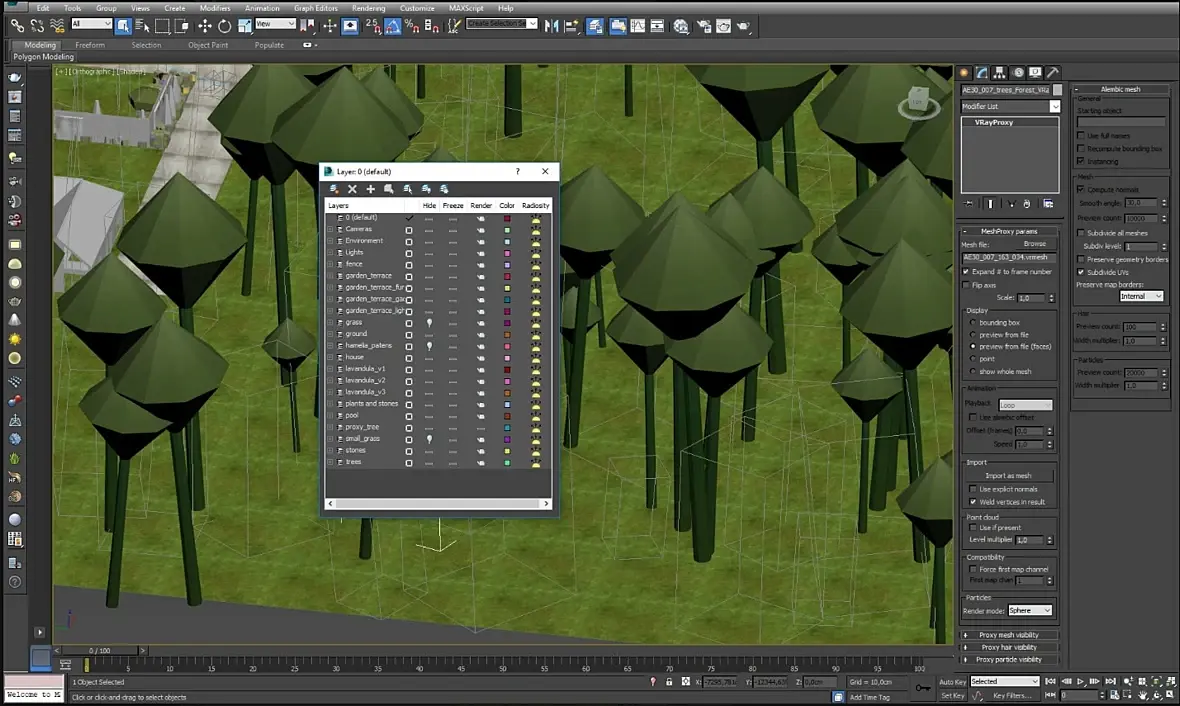Image resolution: width=1180 pixels, height=706 pixels.
Task: Click the Import as mesh button
Action: pos(1008,476)
